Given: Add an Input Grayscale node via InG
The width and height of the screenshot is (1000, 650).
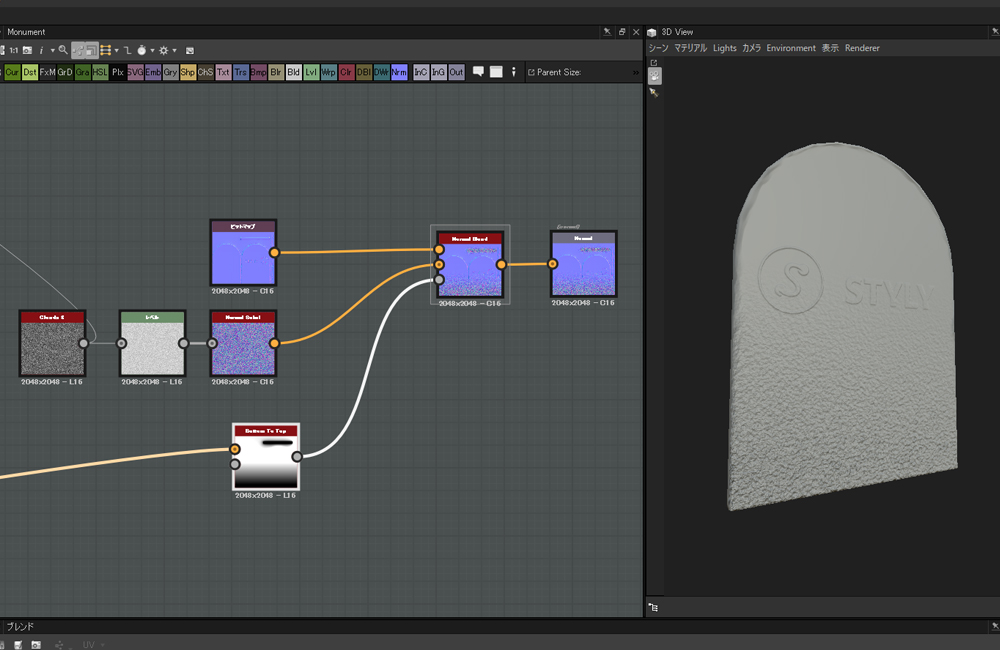Looking at the screenshot, I should click(439, 72).
